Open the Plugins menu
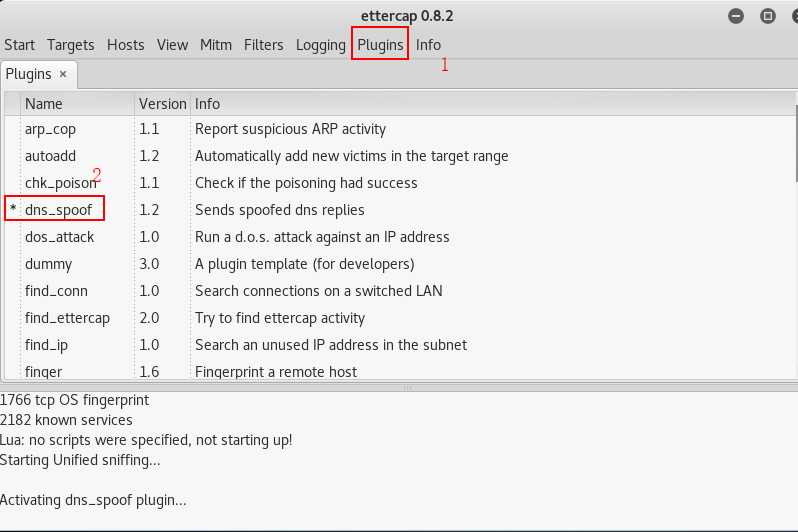798x532 pixels. point(380,45)
